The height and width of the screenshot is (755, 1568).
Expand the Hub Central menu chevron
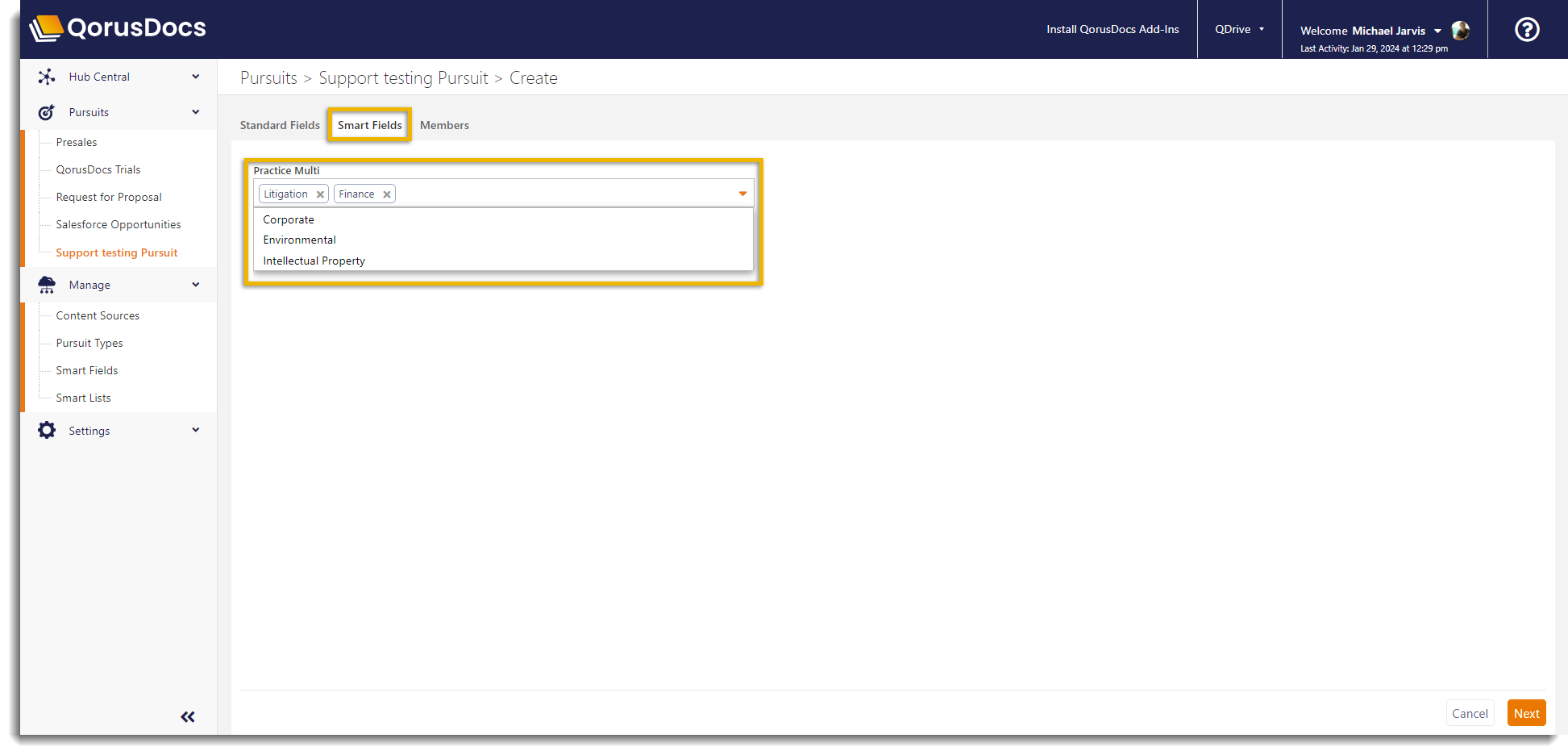point(195,77)
